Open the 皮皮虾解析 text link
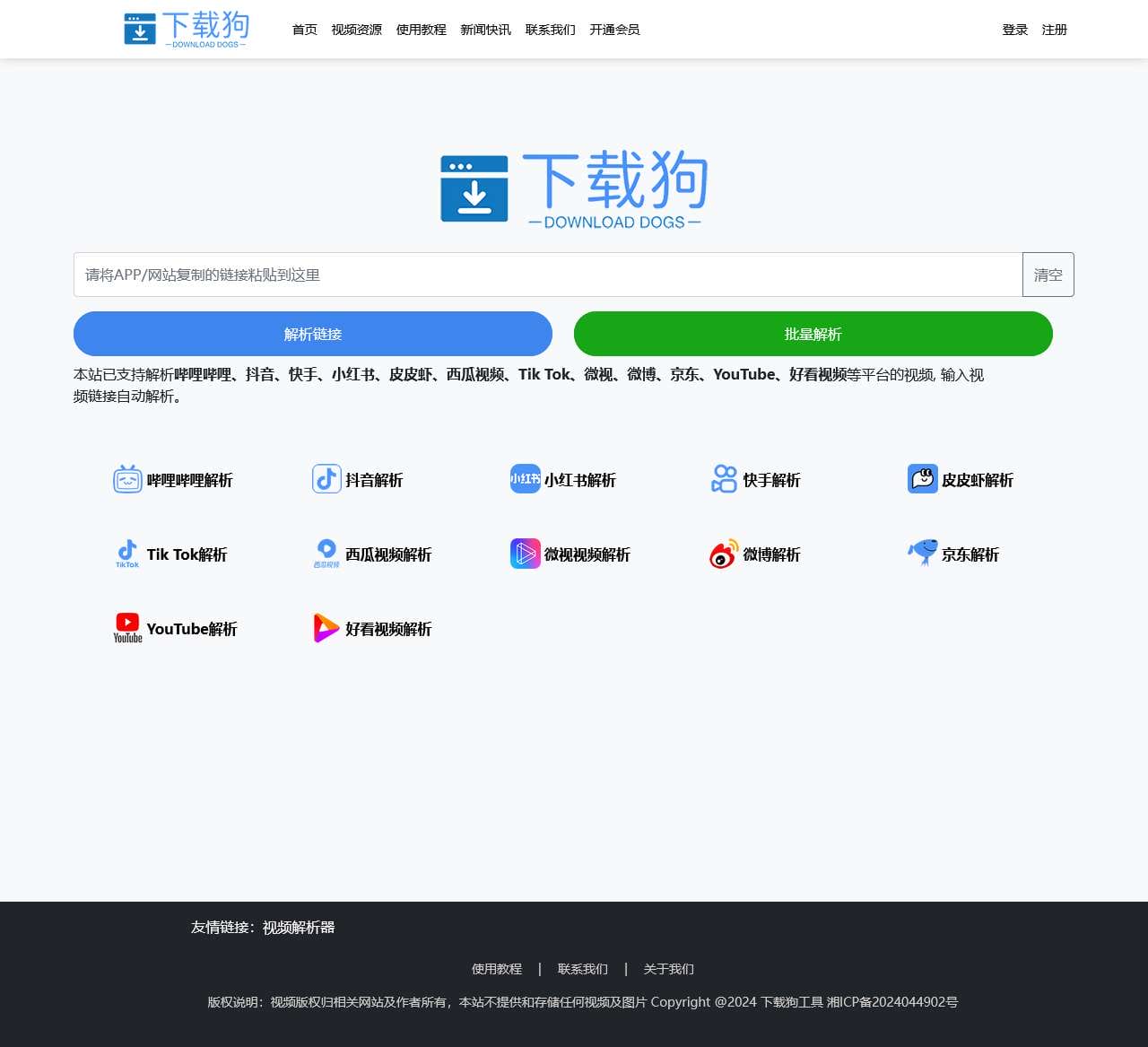This screenshot has height=1047, width=1148. tap(978, 480)
